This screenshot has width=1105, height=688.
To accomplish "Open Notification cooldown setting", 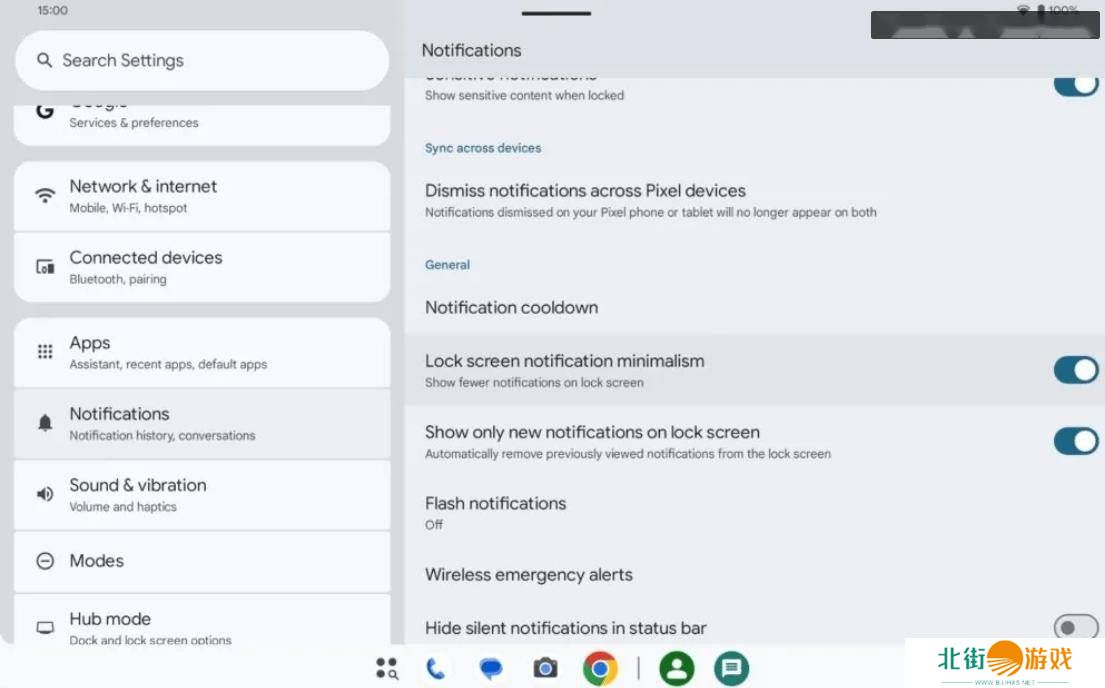I will [511, 308].
